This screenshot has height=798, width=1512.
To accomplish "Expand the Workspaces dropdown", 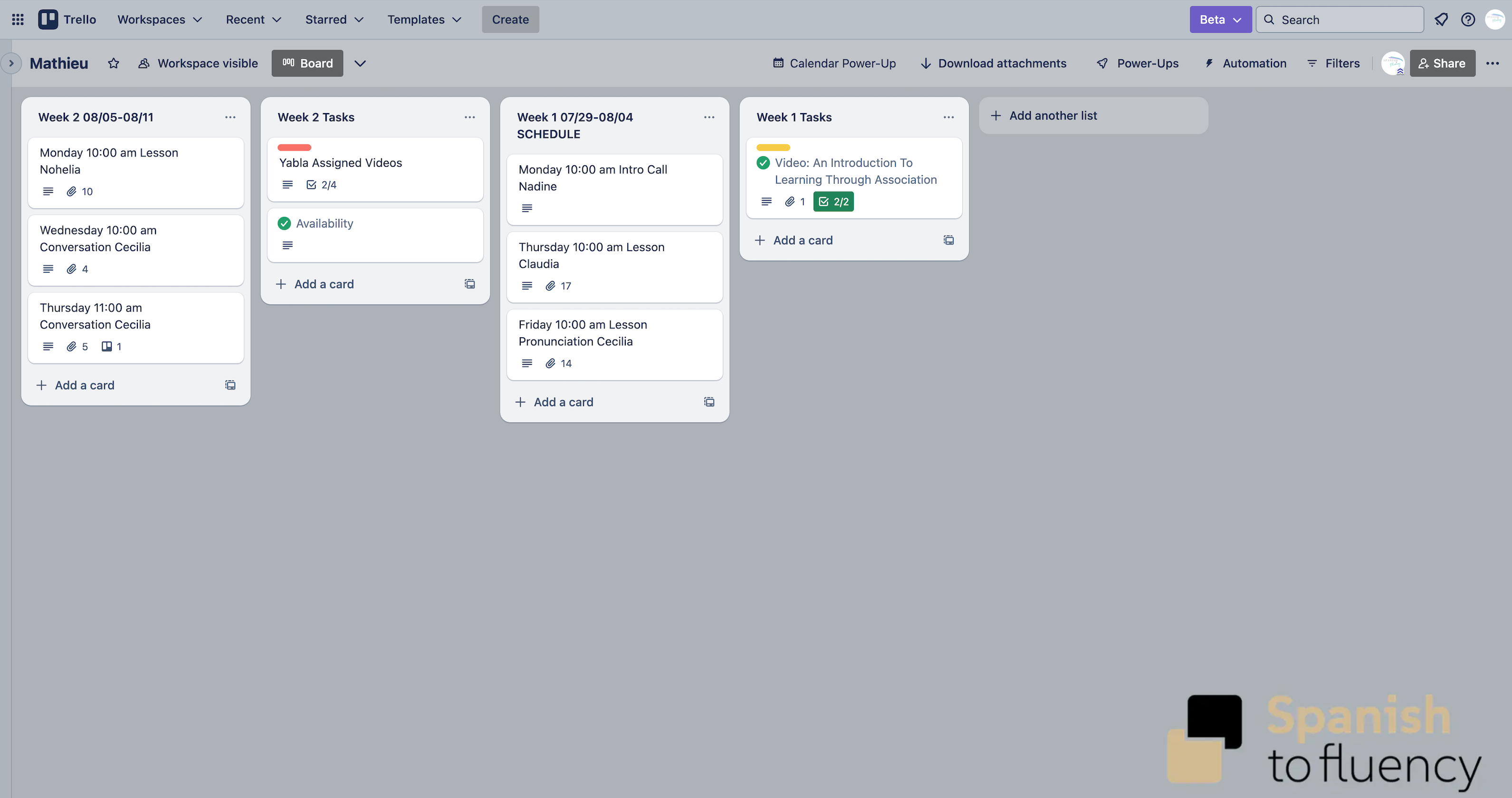I will 160,19.
